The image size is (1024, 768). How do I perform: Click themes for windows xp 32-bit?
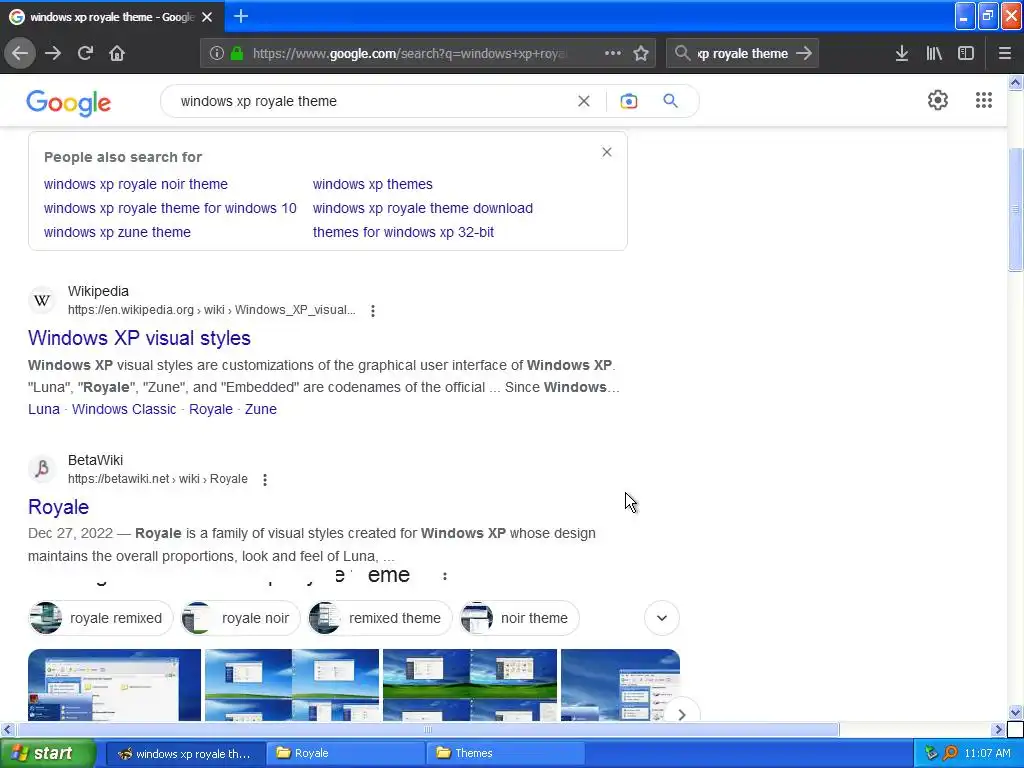tap(403, 232)
